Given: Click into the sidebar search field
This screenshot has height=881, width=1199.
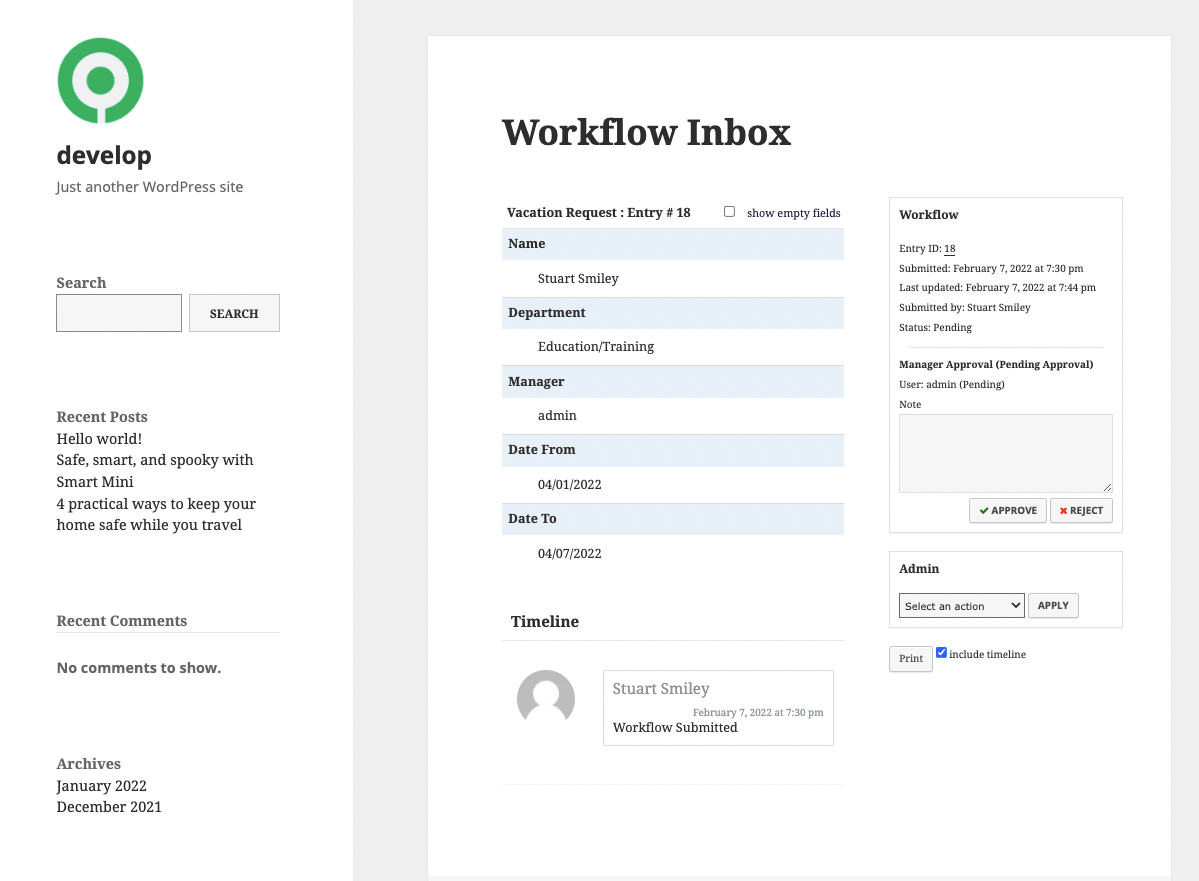Looking at the screenshot, I should coord(119,313).
